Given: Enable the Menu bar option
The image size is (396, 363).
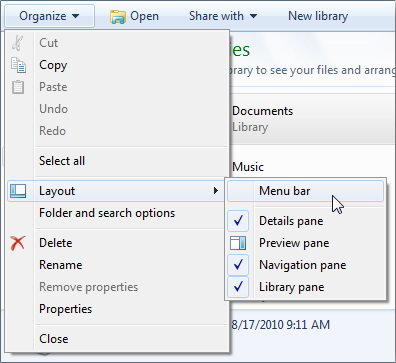Looking at the screenshot, I should pos(305,191).
